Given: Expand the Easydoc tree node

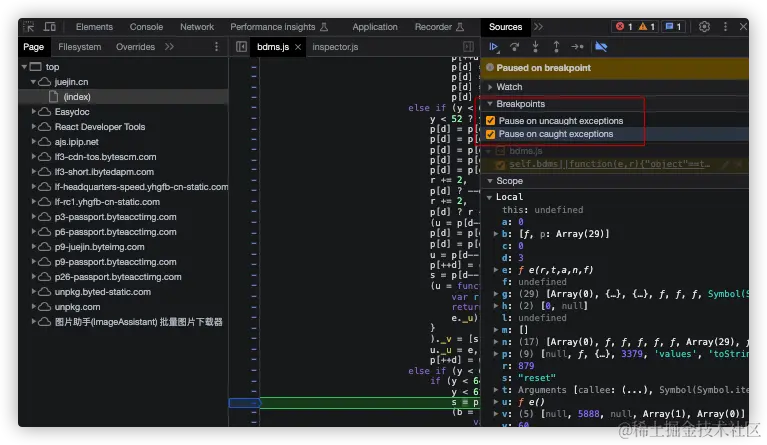Looking at the screenshot, I should pyautogui.click(x=33, y=112).
